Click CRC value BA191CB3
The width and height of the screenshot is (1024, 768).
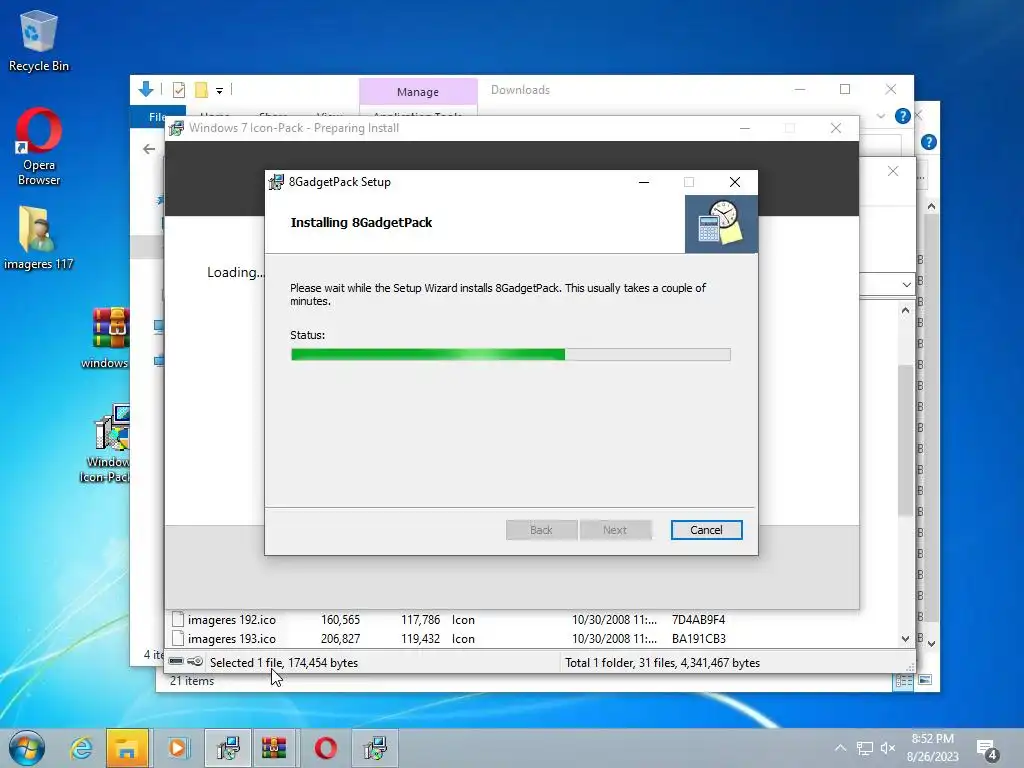[698, 638]
